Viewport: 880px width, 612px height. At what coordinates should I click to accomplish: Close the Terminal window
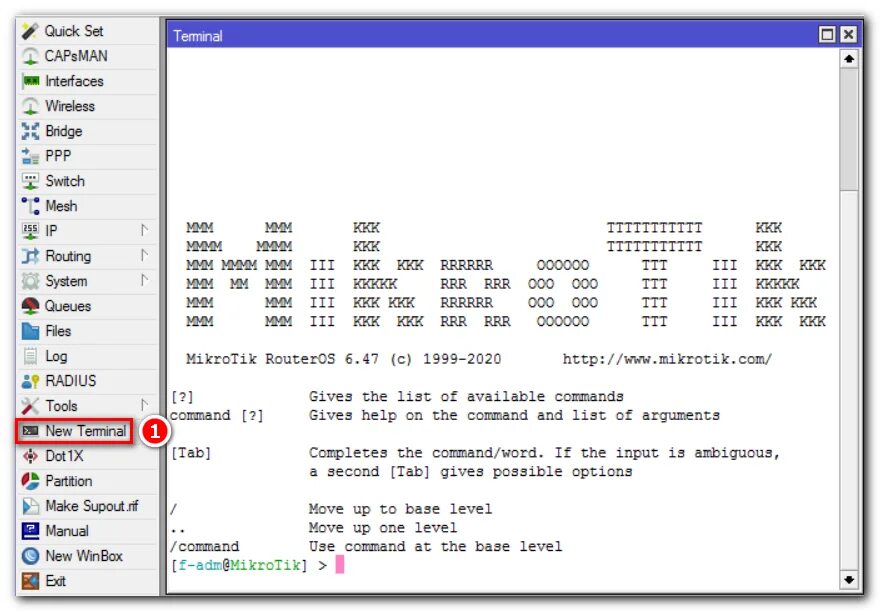point(848,35)
